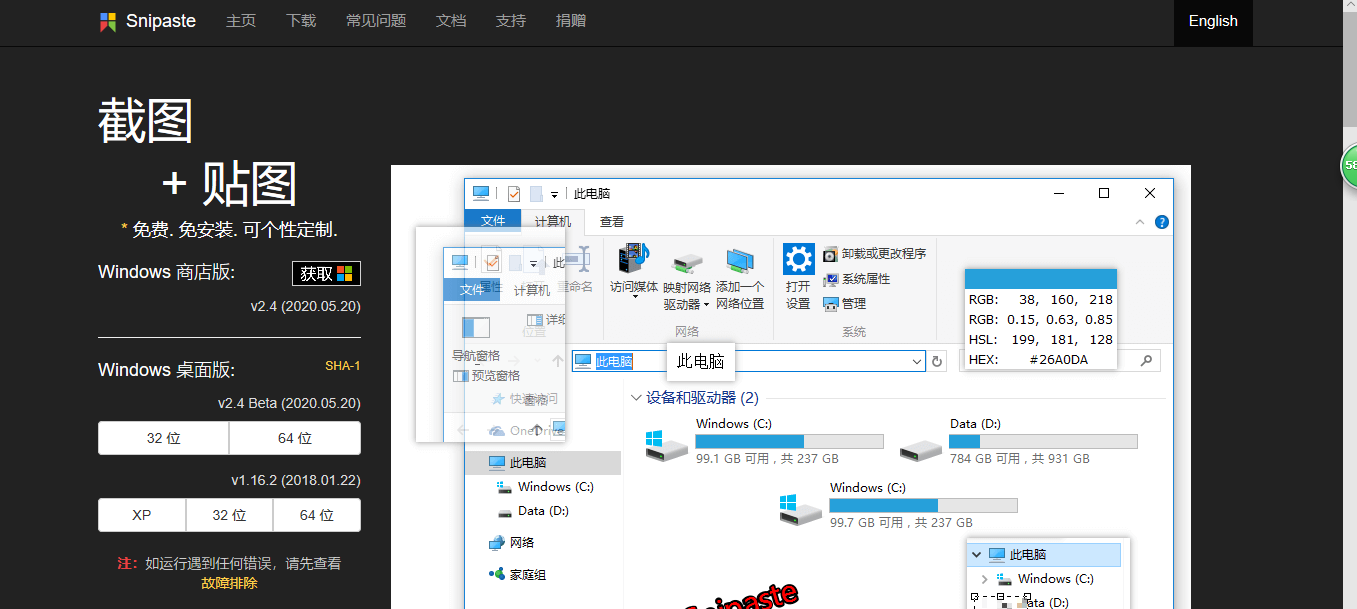This screenshot has height=609, width=1357.
Task: Click the checkbox icon in the quick access toolbar
Action: (512, 193)
